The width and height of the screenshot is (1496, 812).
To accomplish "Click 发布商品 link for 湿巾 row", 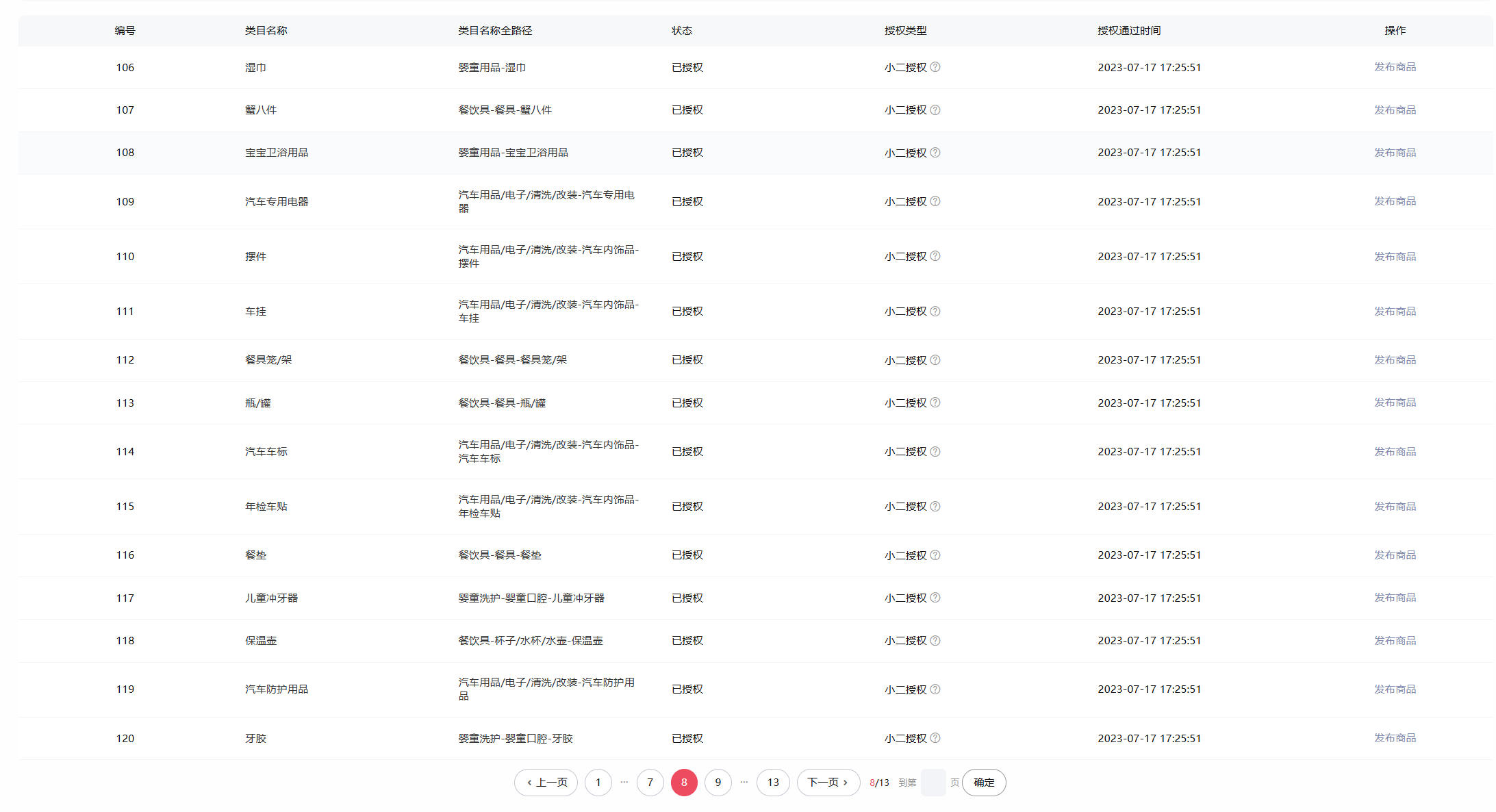I will 1395,67.
